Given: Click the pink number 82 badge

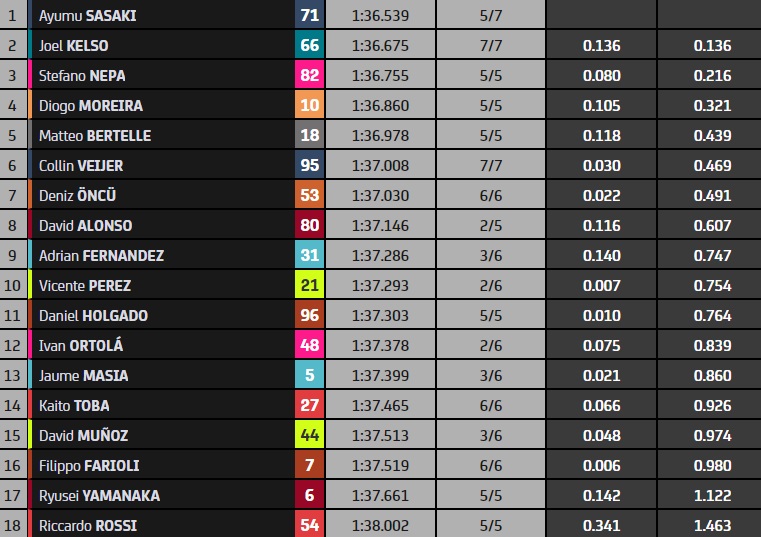Looking at the screenshot, I should (x=310, y=75).
